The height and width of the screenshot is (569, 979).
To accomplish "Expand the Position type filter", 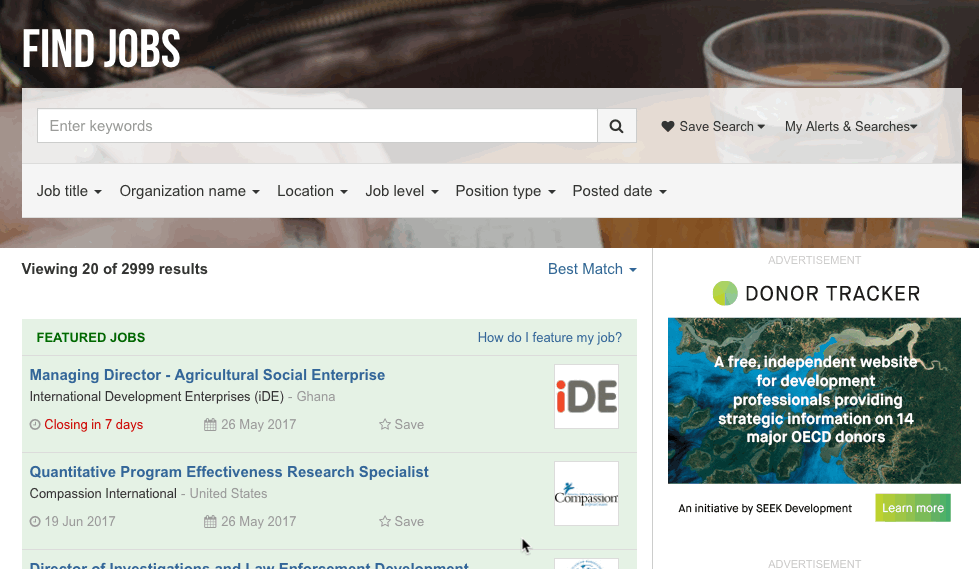I will pyautogui.click(x=505, y=191).
